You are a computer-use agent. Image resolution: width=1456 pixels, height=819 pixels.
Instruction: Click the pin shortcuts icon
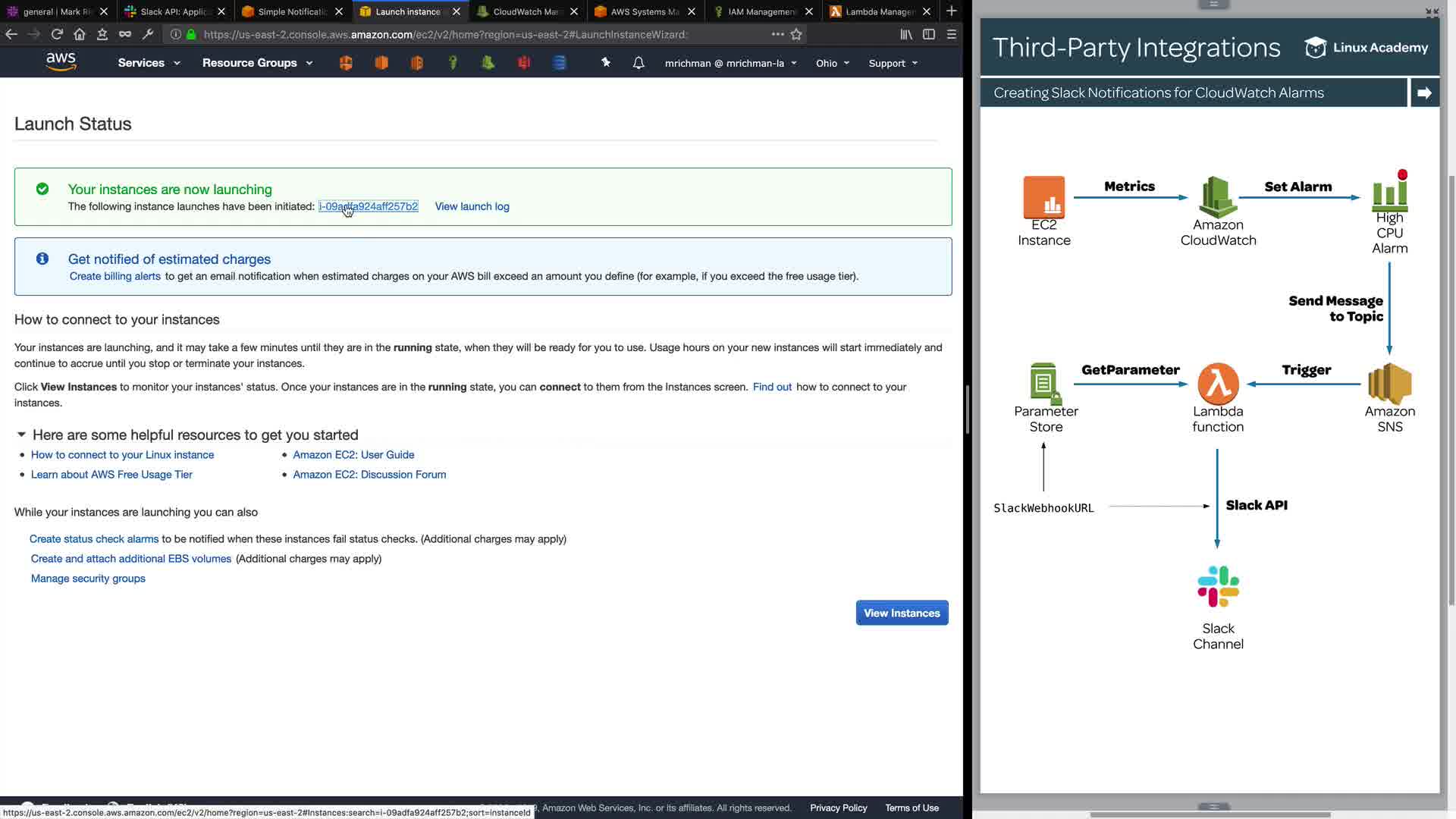pos(606,63)
